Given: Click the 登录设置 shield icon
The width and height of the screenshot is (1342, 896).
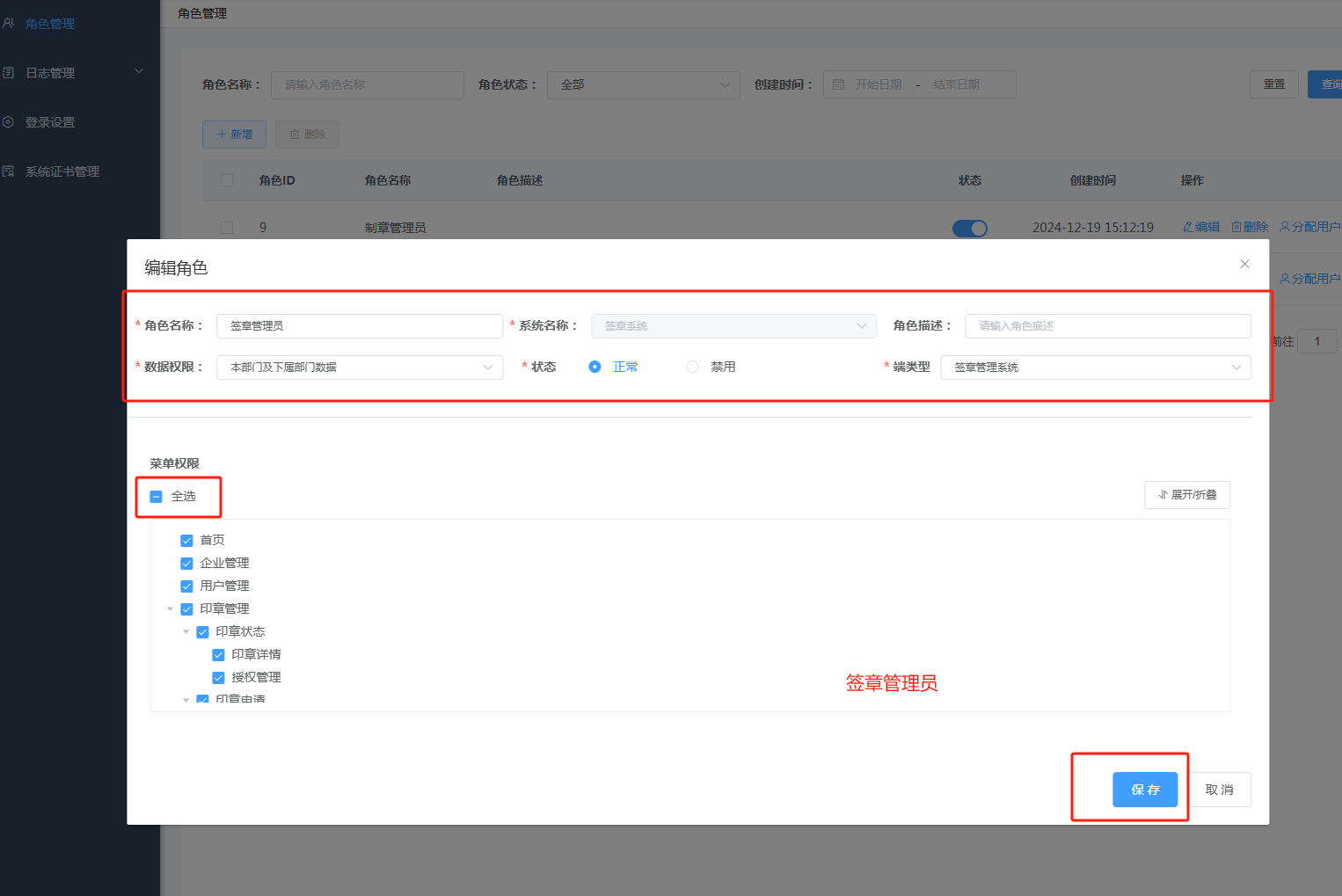Looking at the screenshot, I should point(9,122).
